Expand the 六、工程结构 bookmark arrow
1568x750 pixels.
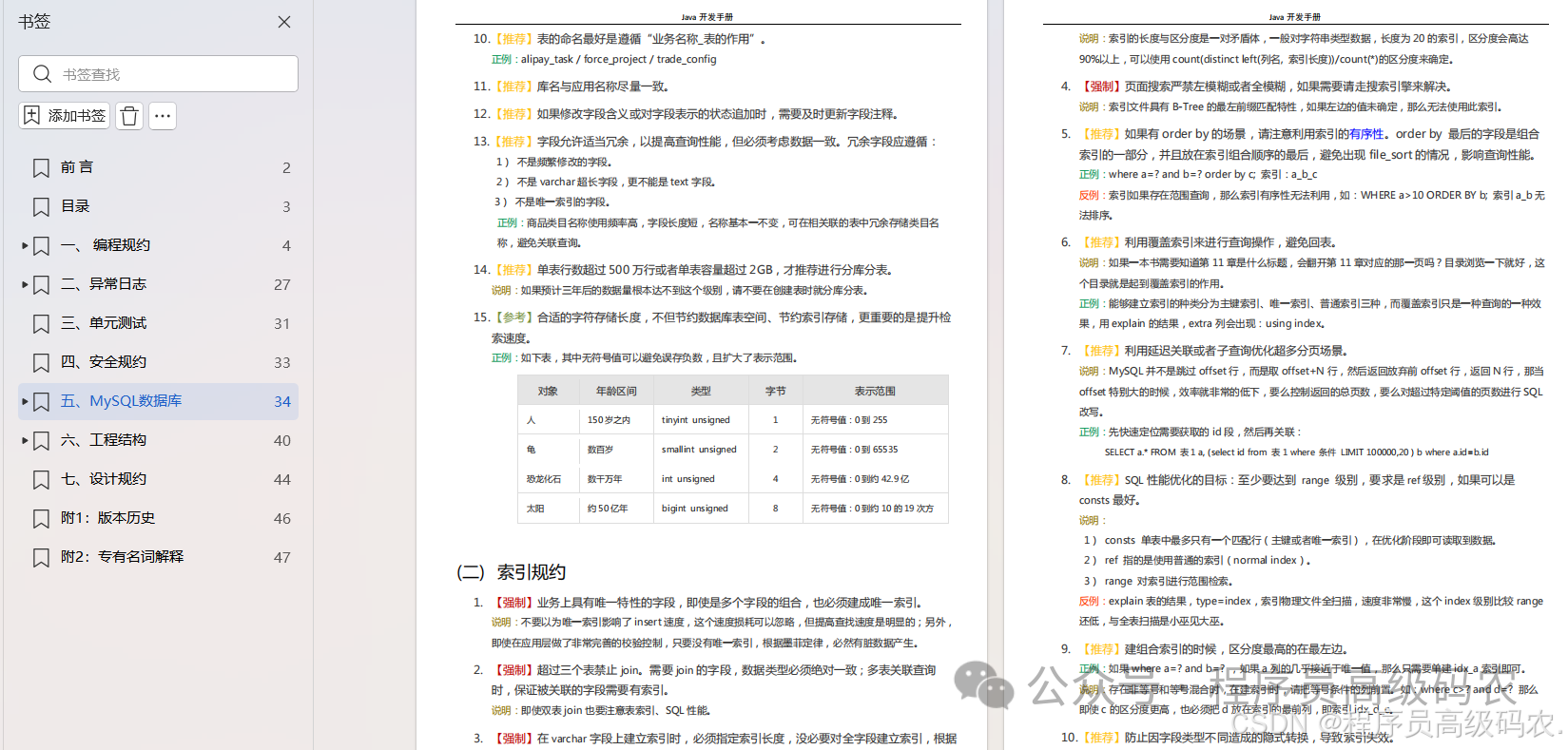25,440
